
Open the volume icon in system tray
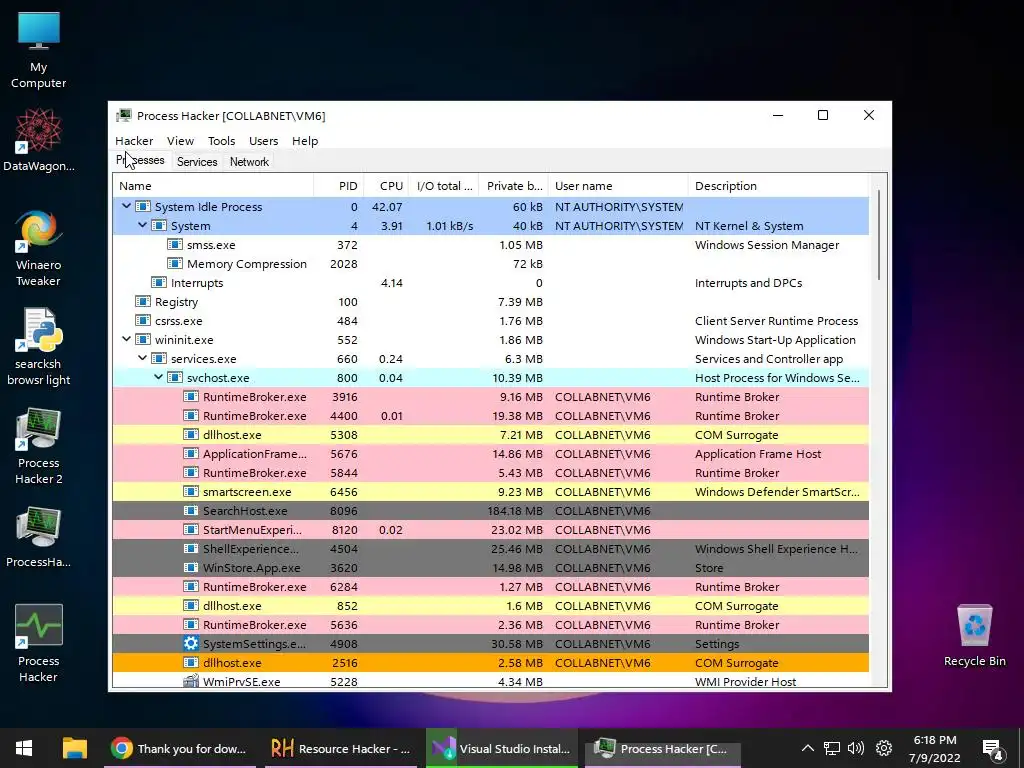856,748
